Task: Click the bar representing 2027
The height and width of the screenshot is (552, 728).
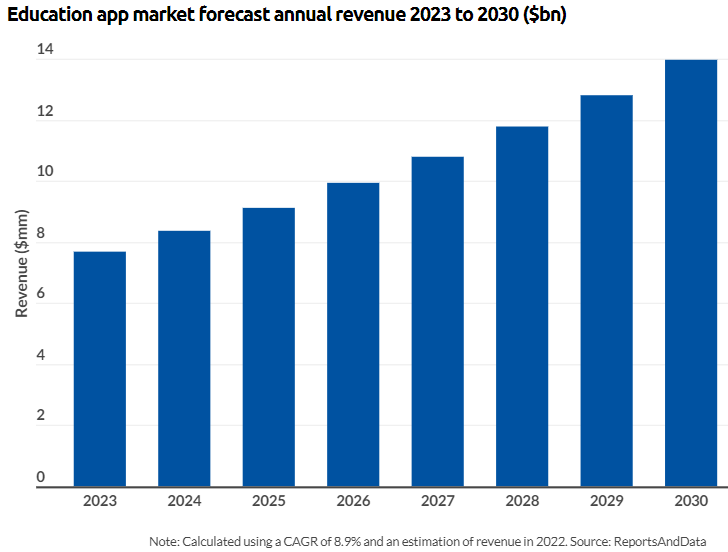Action: 438,321
